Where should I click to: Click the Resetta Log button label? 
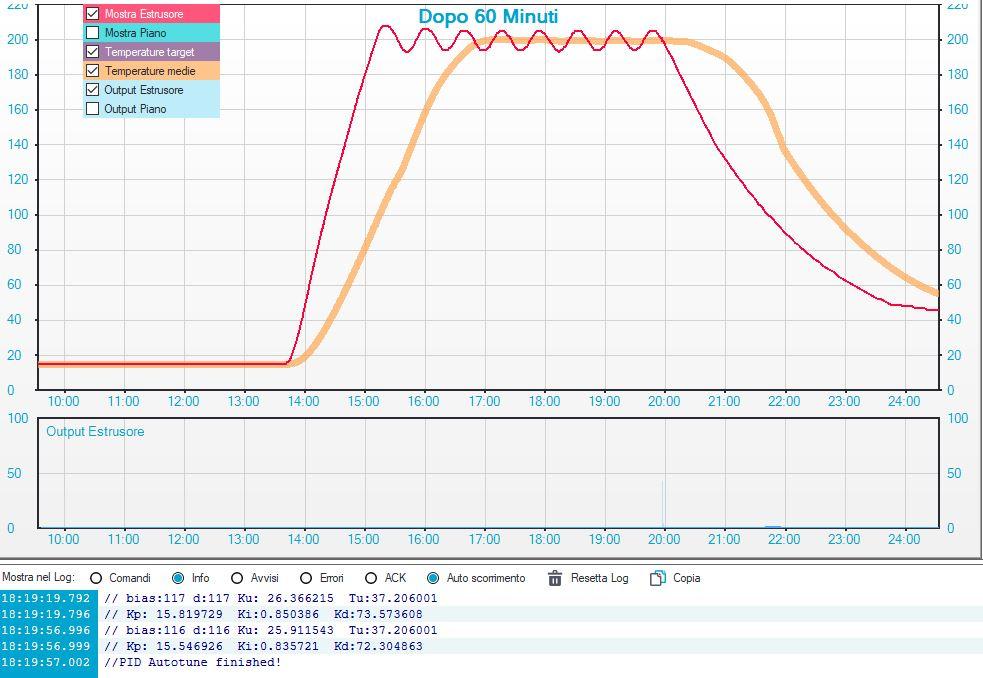click(599, 578)
